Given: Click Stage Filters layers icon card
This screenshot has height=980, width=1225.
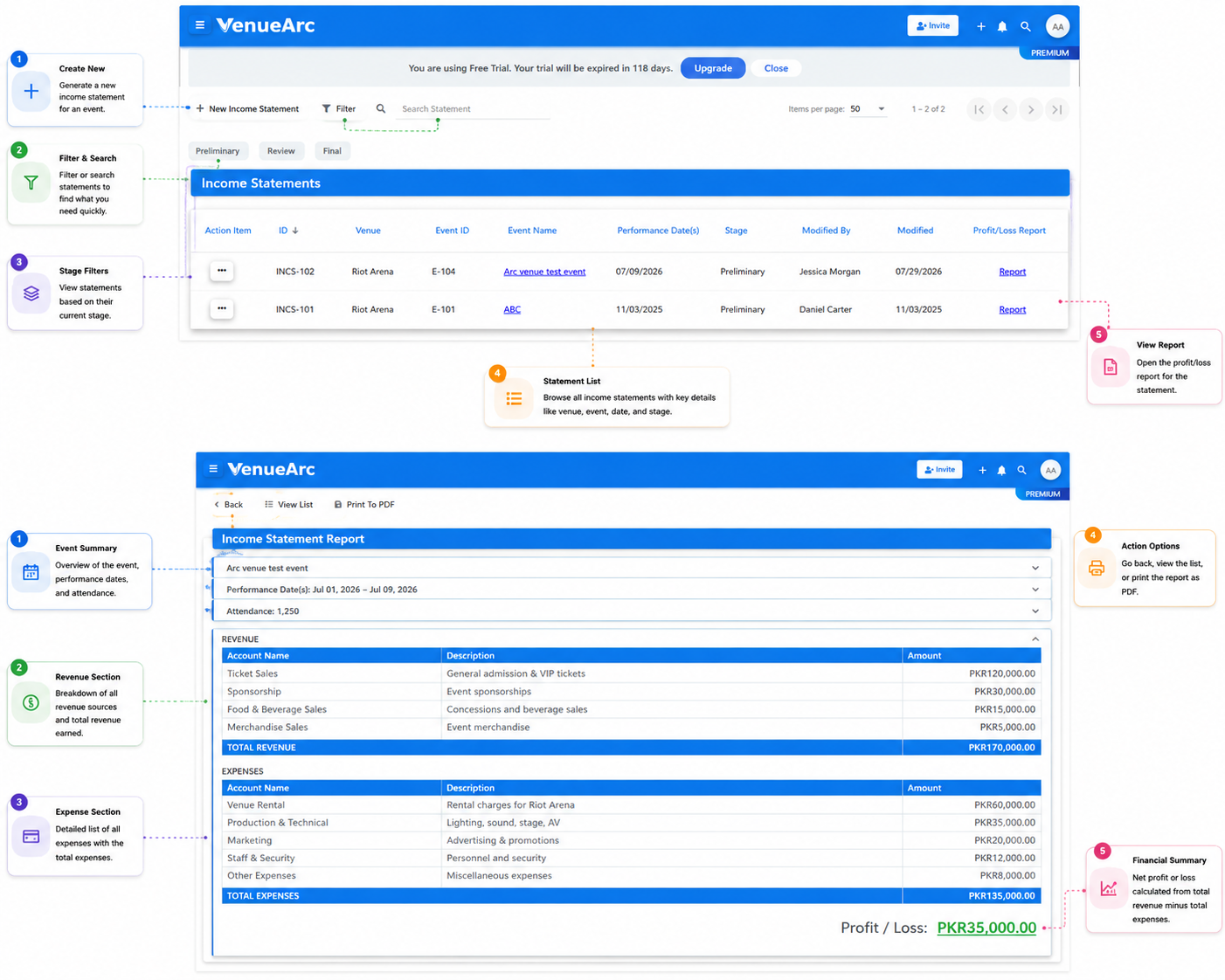Looking at the screenshot, I should pos(31,293).
